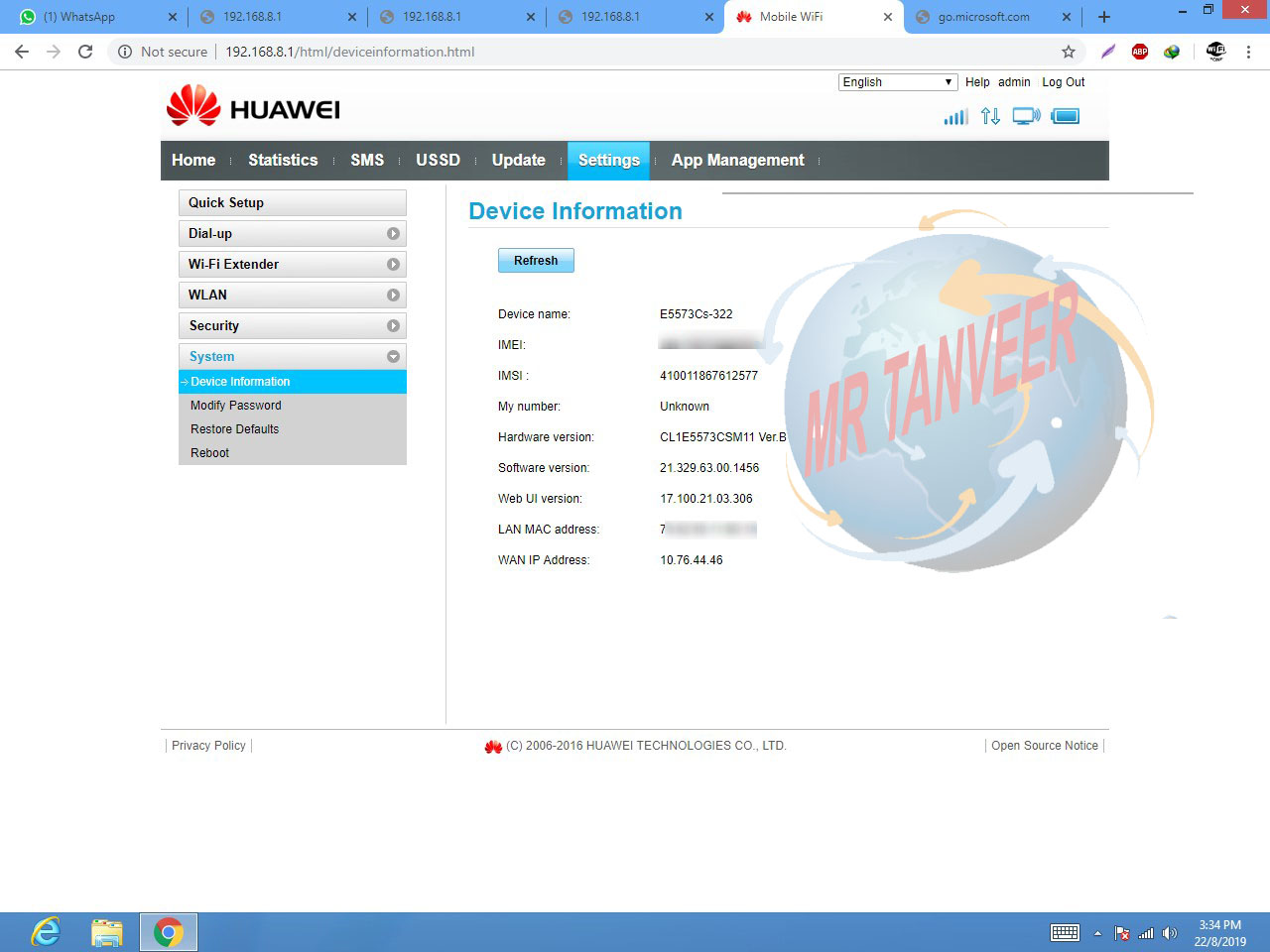Close the go.microsoft.com tab

(1067, 17)
